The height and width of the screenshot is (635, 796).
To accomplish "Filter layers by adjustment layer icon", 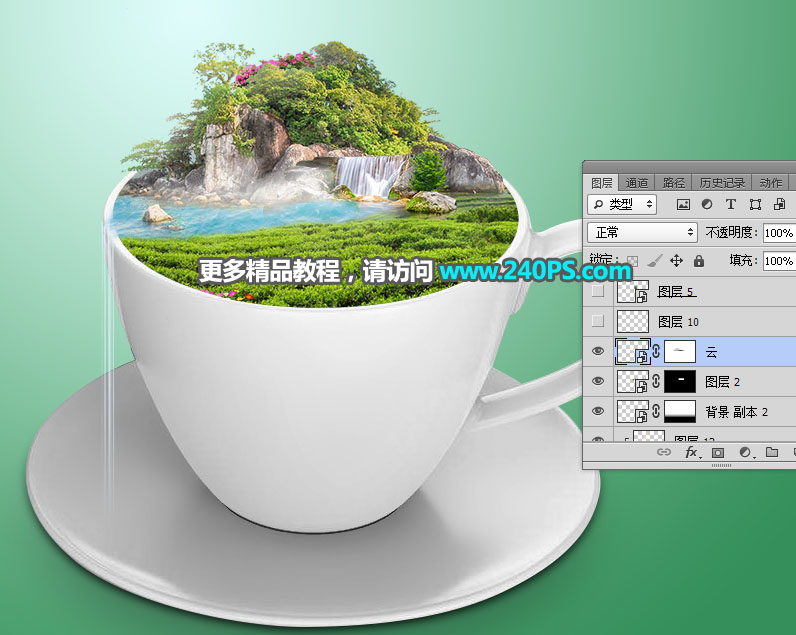I will 707,205.
